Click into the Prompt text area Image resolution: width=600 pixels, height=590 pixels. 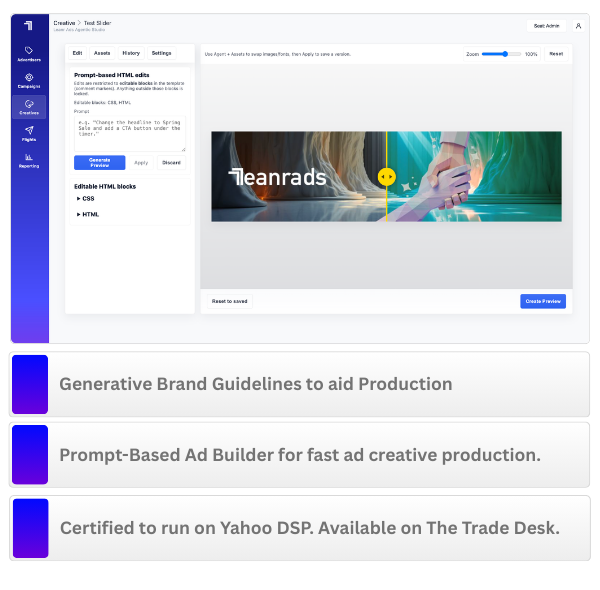point(130,135)
